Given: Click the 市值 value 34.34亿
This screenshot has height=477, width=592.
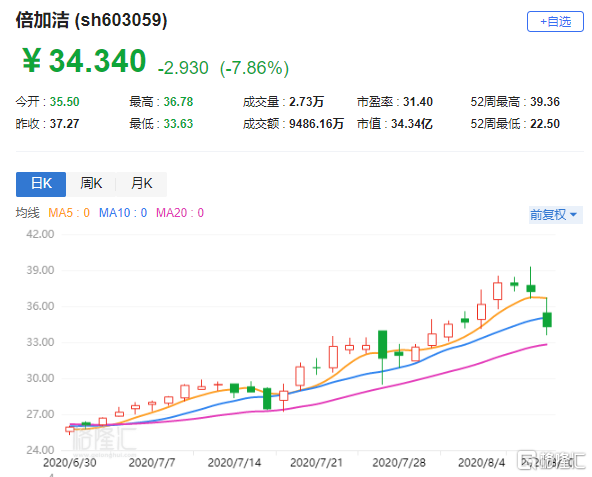Looking at the screenshot, I should tap(412, 123).
